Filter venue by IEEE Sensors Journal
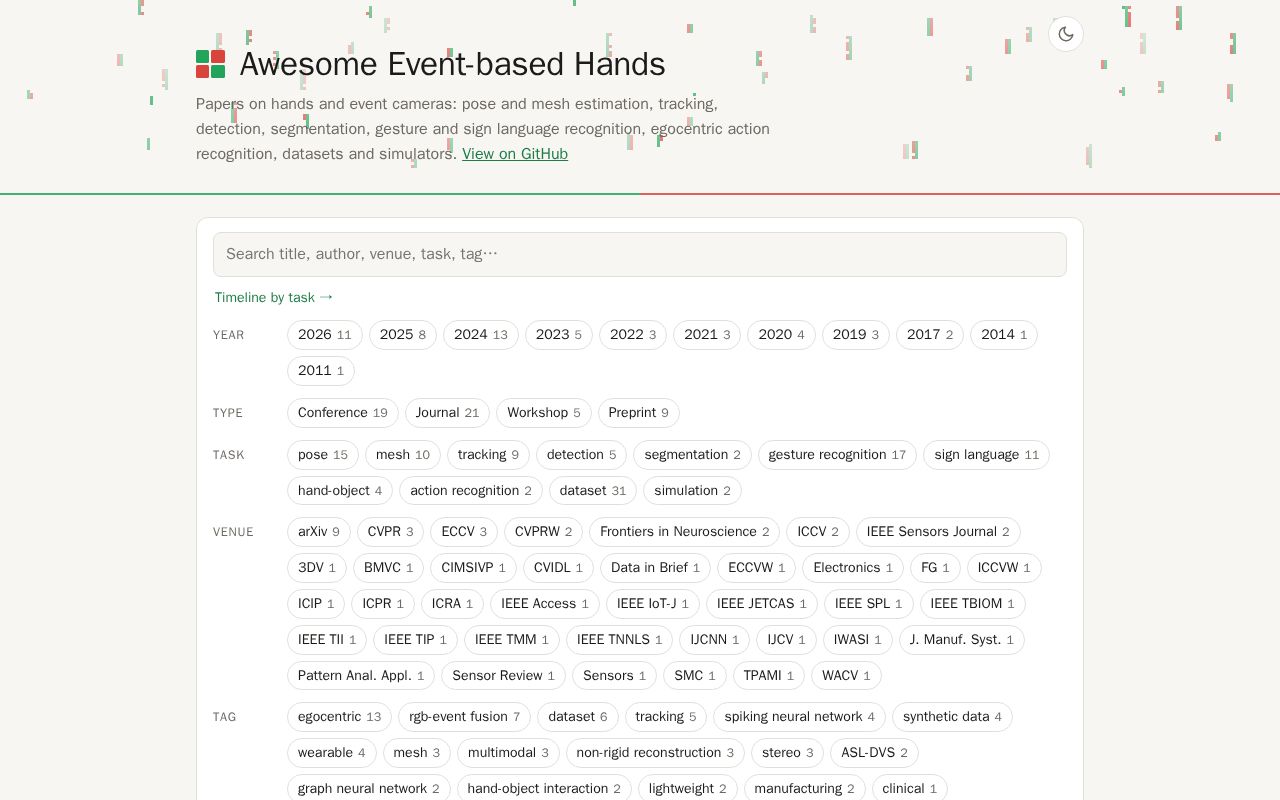 click(x=938, y=532)
